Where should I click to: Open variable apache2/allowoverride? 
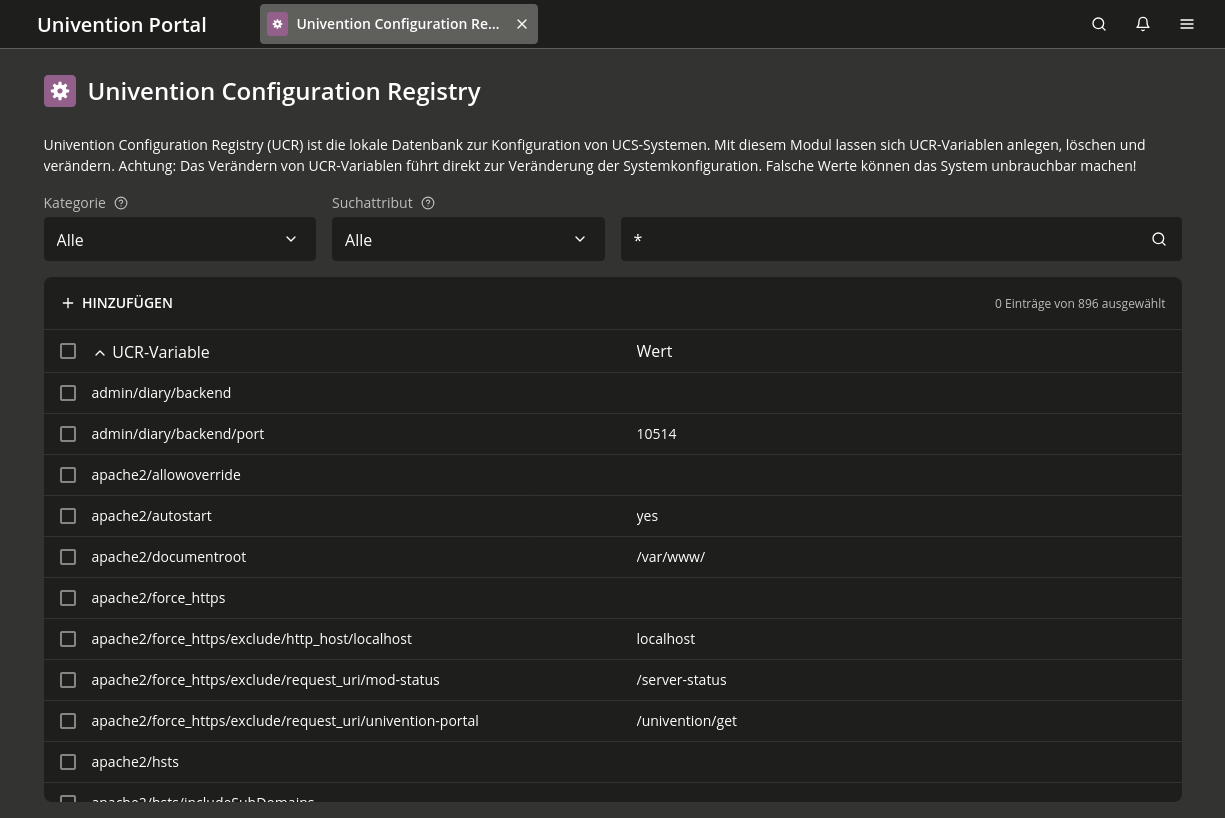pos(166,475)
